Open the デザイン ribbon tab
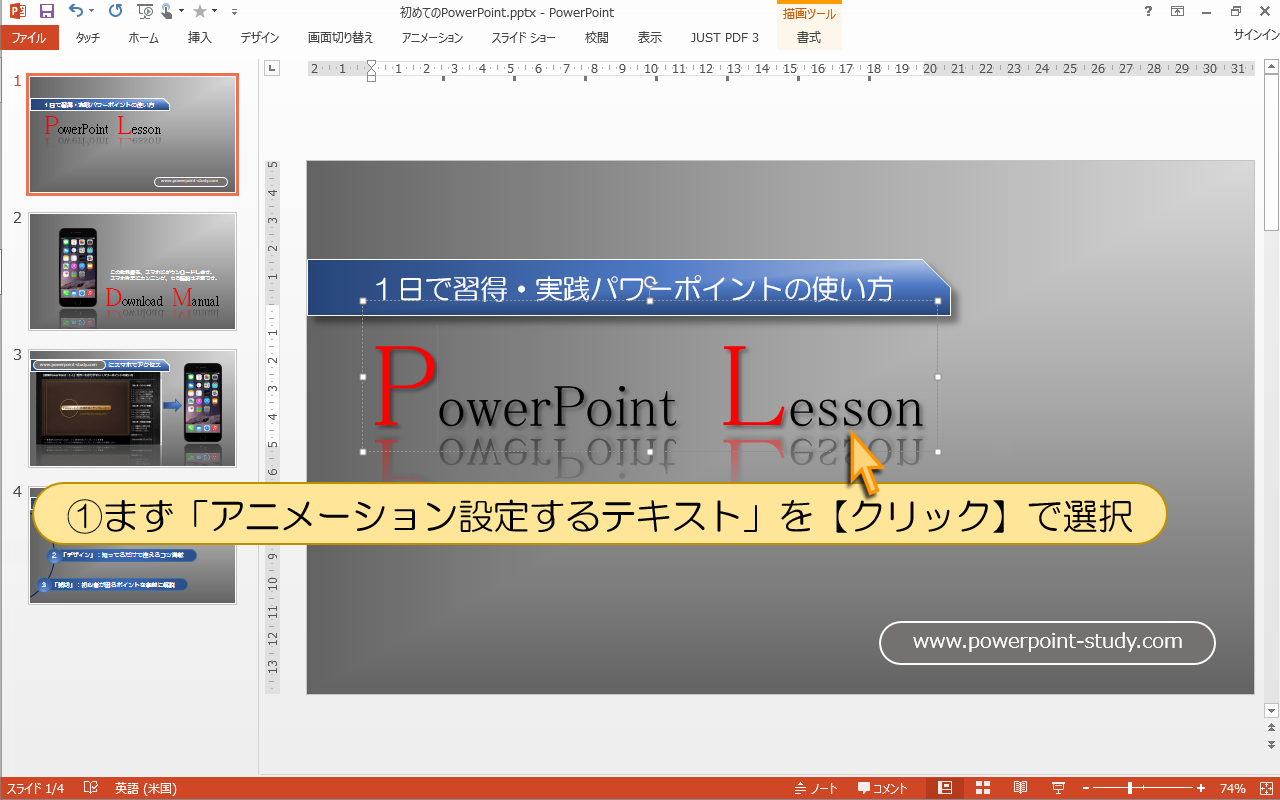This screenshot has height=800, width=1280. point(260,38)
